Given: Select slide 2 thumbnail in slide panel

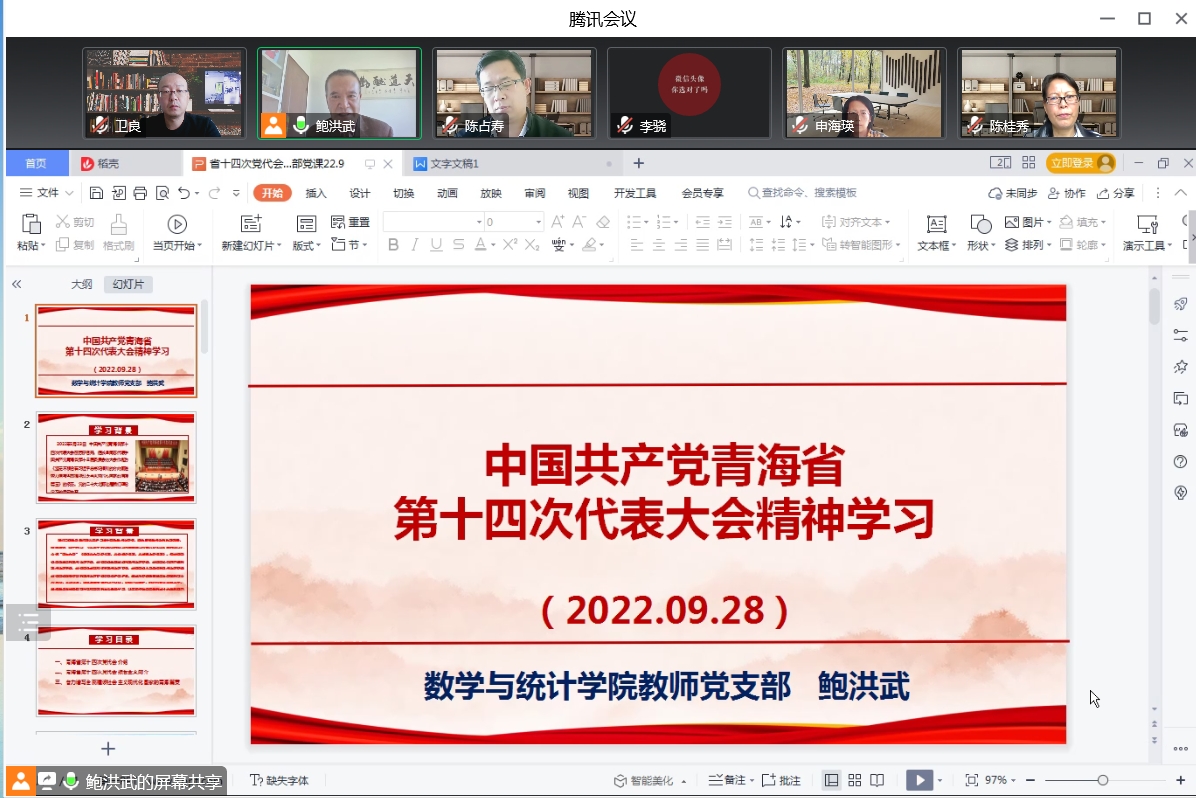Looking at the screenshot, I should pyautogui.click(x=116, y=457).
